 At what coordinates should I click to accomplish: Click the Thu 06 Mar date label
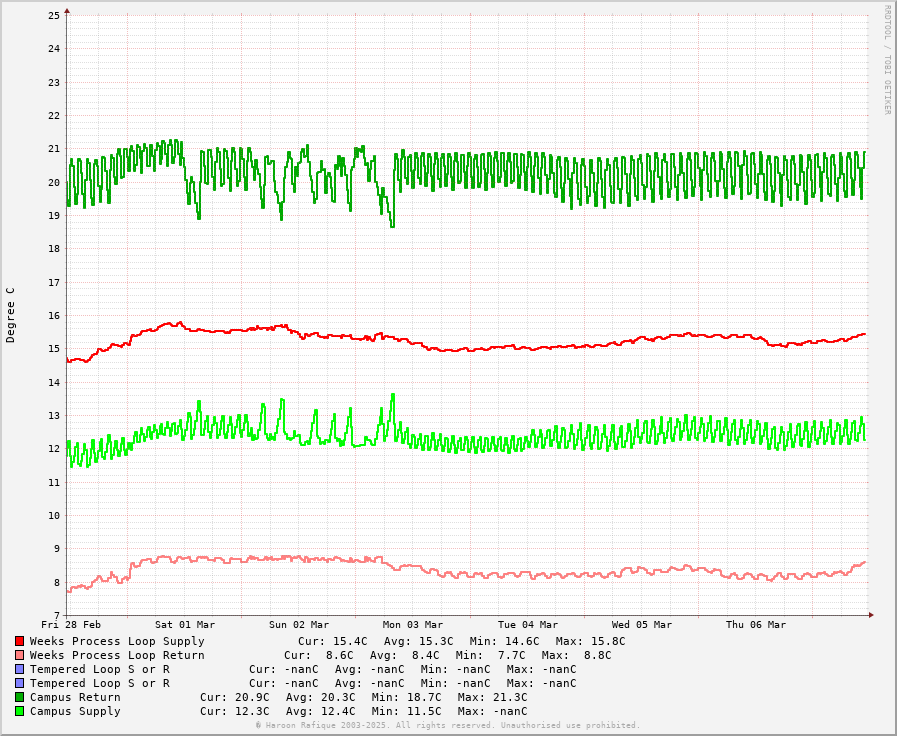click(756, 625)
